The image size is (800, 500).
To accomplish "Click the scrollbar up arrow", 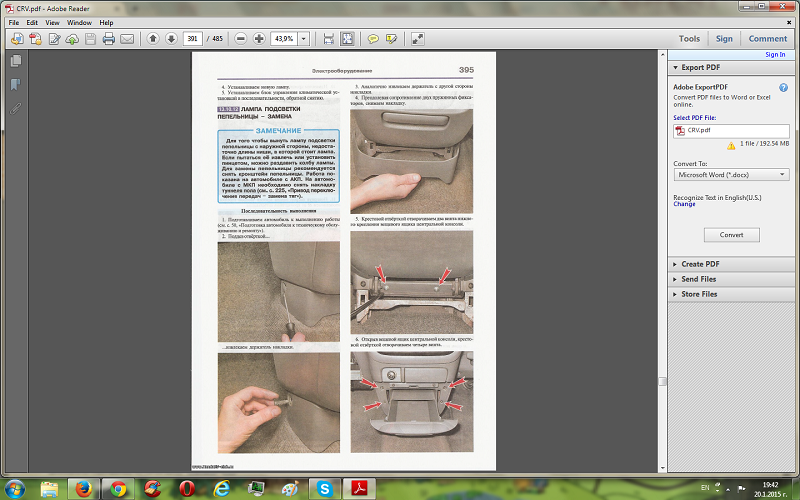I will tap(663, 54).
